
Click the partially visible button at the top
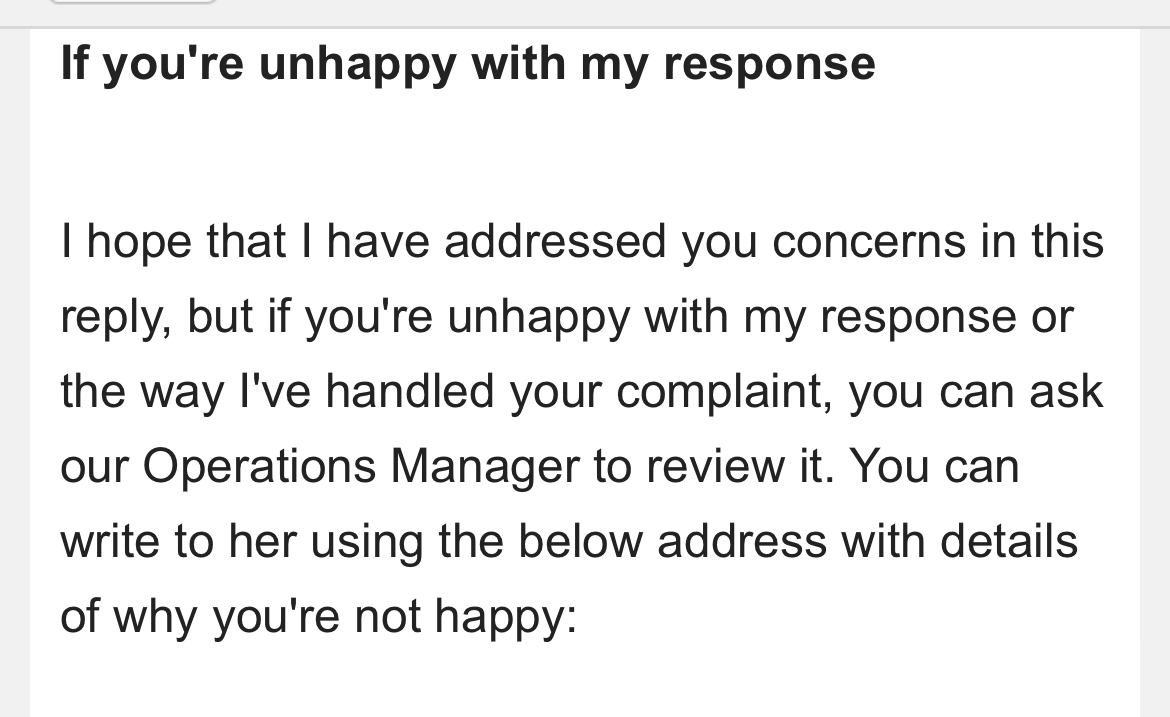coord(133,1)
